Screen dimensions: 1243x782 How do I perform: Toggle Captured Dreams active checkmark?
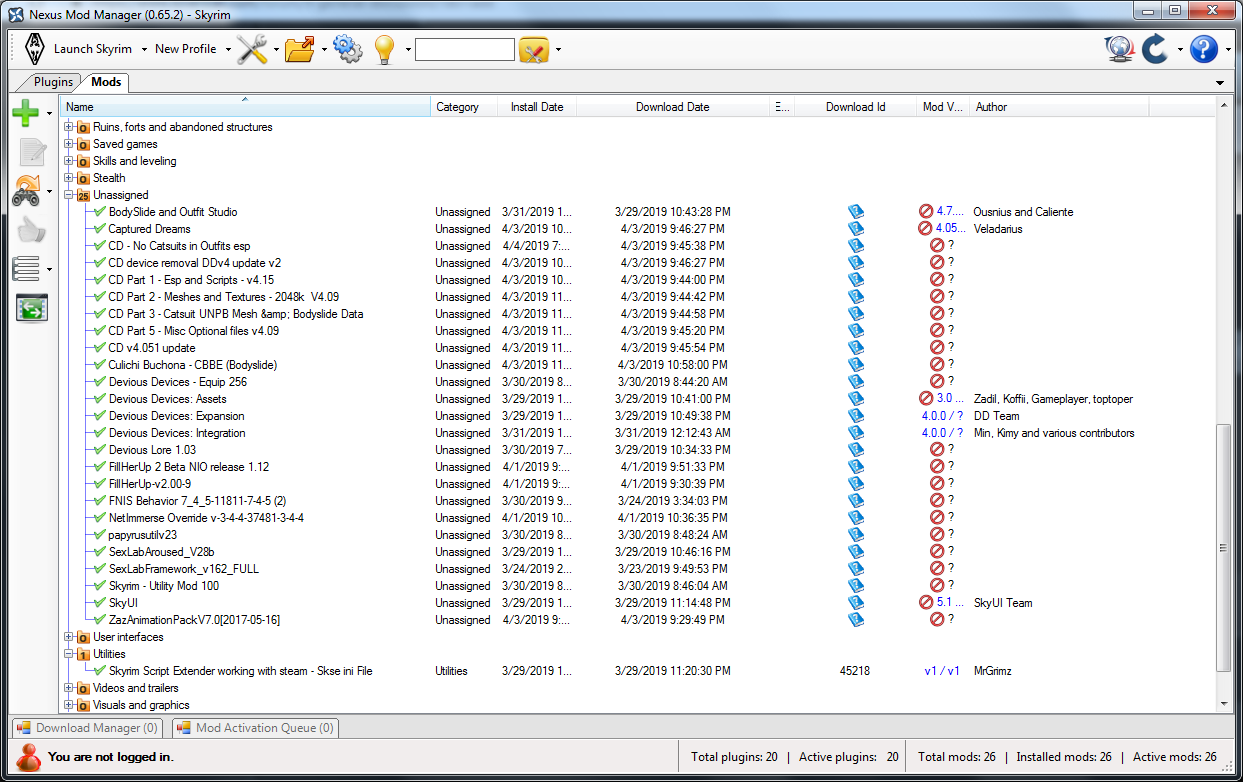[x=99, y=229]
